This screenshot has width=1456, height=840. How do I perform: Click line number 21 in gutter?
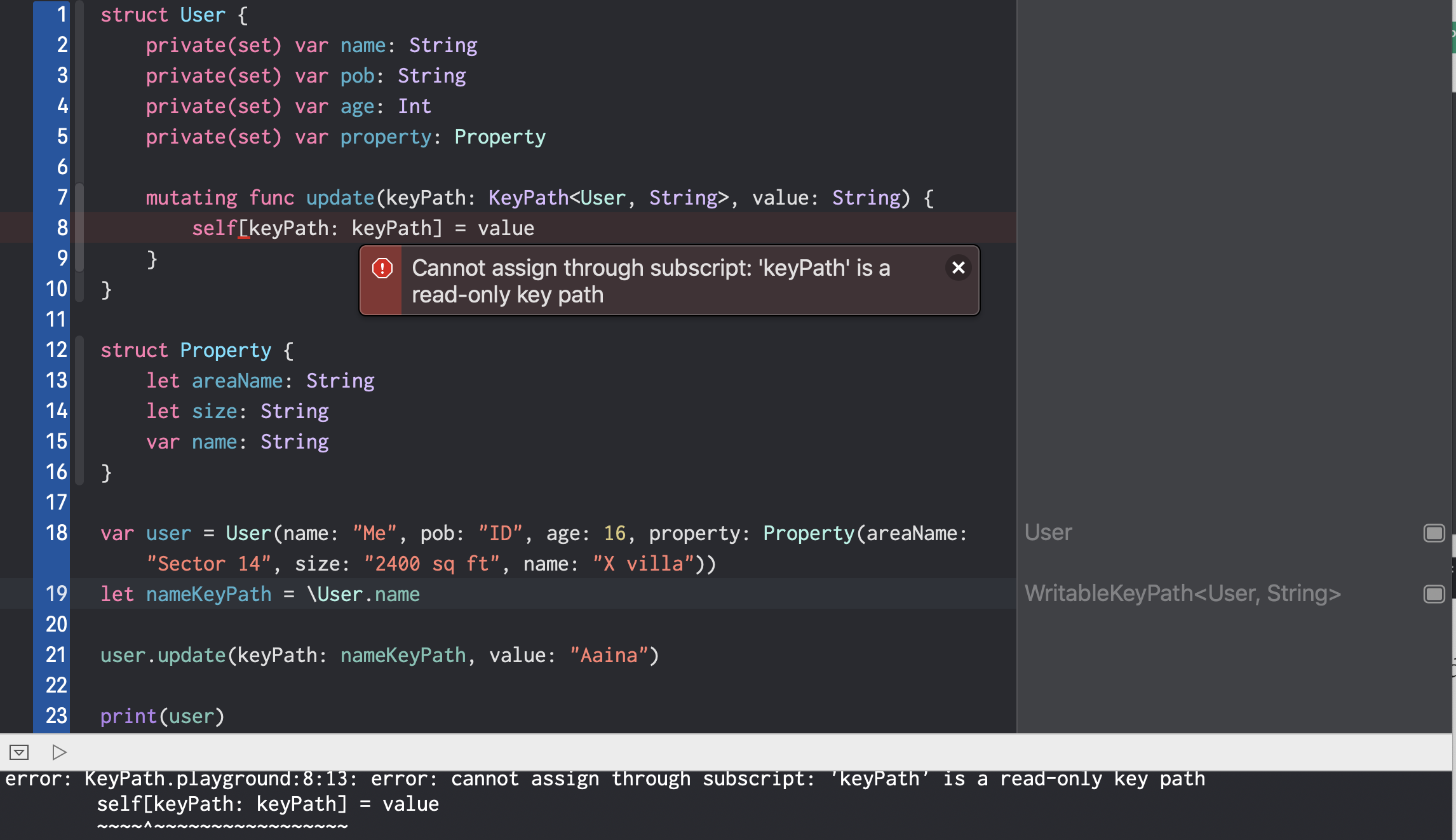click(56, 654)
